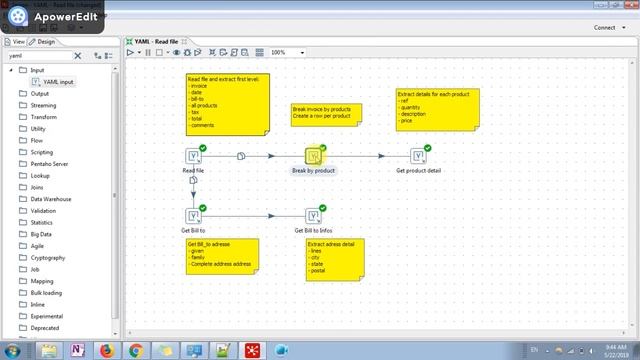Click the canvas horizontal scrollbar
Screen dimensions: 640x360
pos(377,333)
